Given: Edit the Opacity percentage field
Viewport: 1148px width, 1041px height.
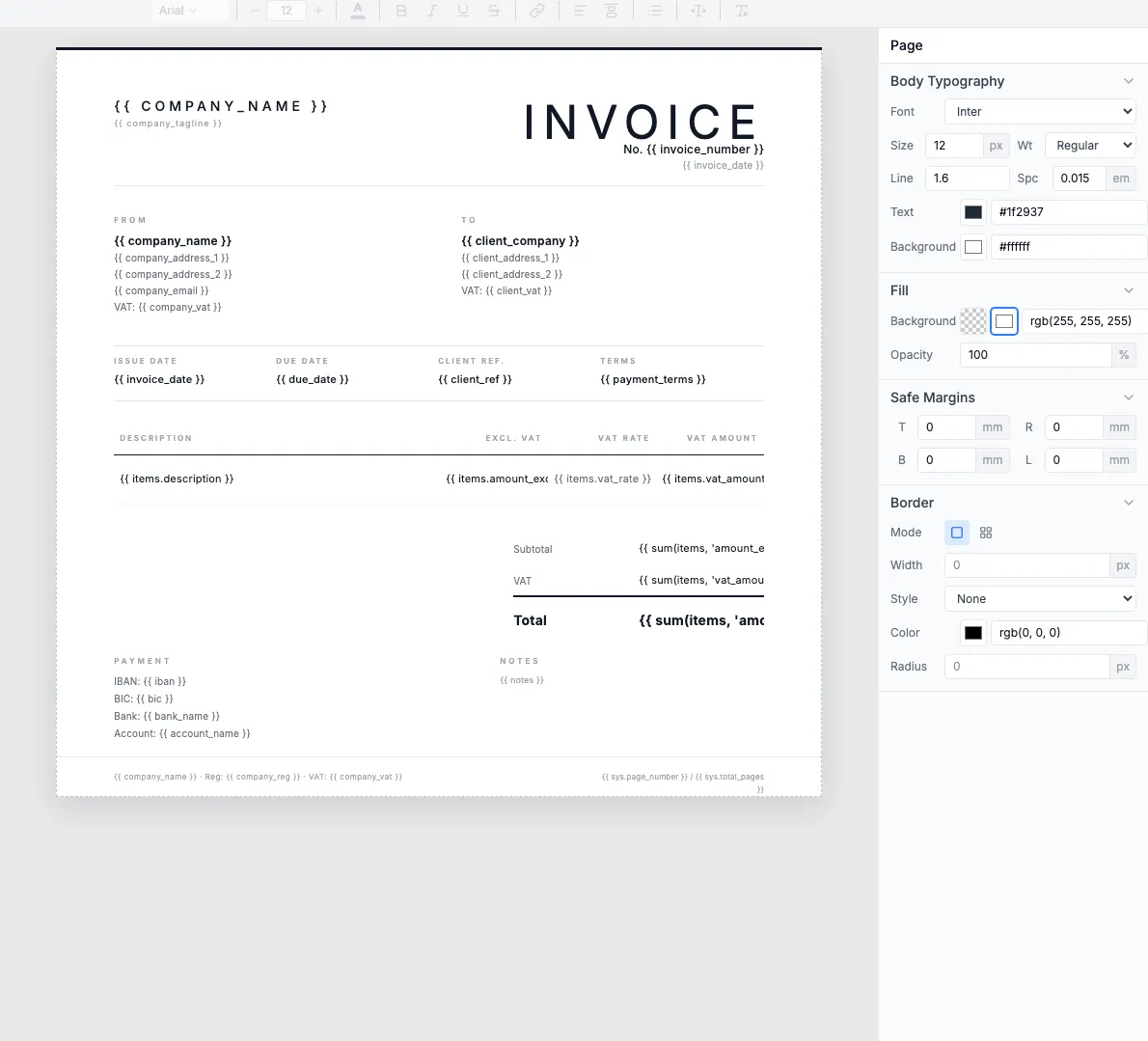Looking at the screenshot, I should point(1035,354).
